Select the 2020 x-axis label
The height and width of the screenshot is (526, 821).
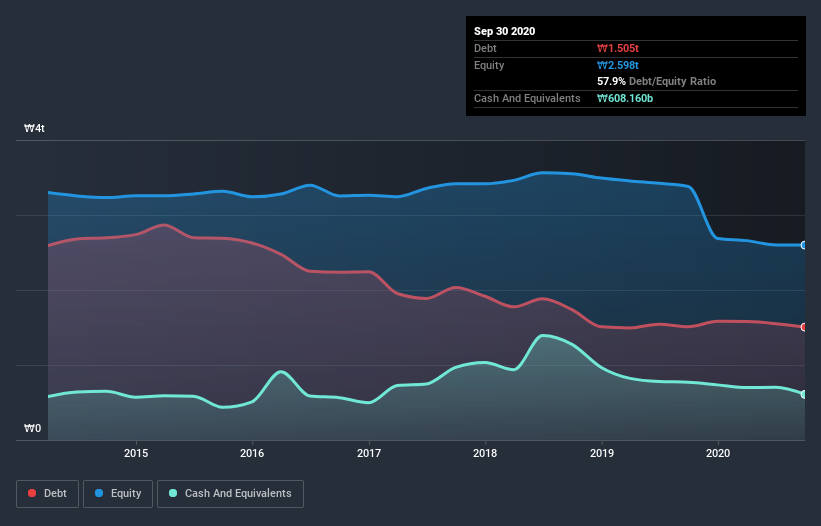tap(718, 453)
